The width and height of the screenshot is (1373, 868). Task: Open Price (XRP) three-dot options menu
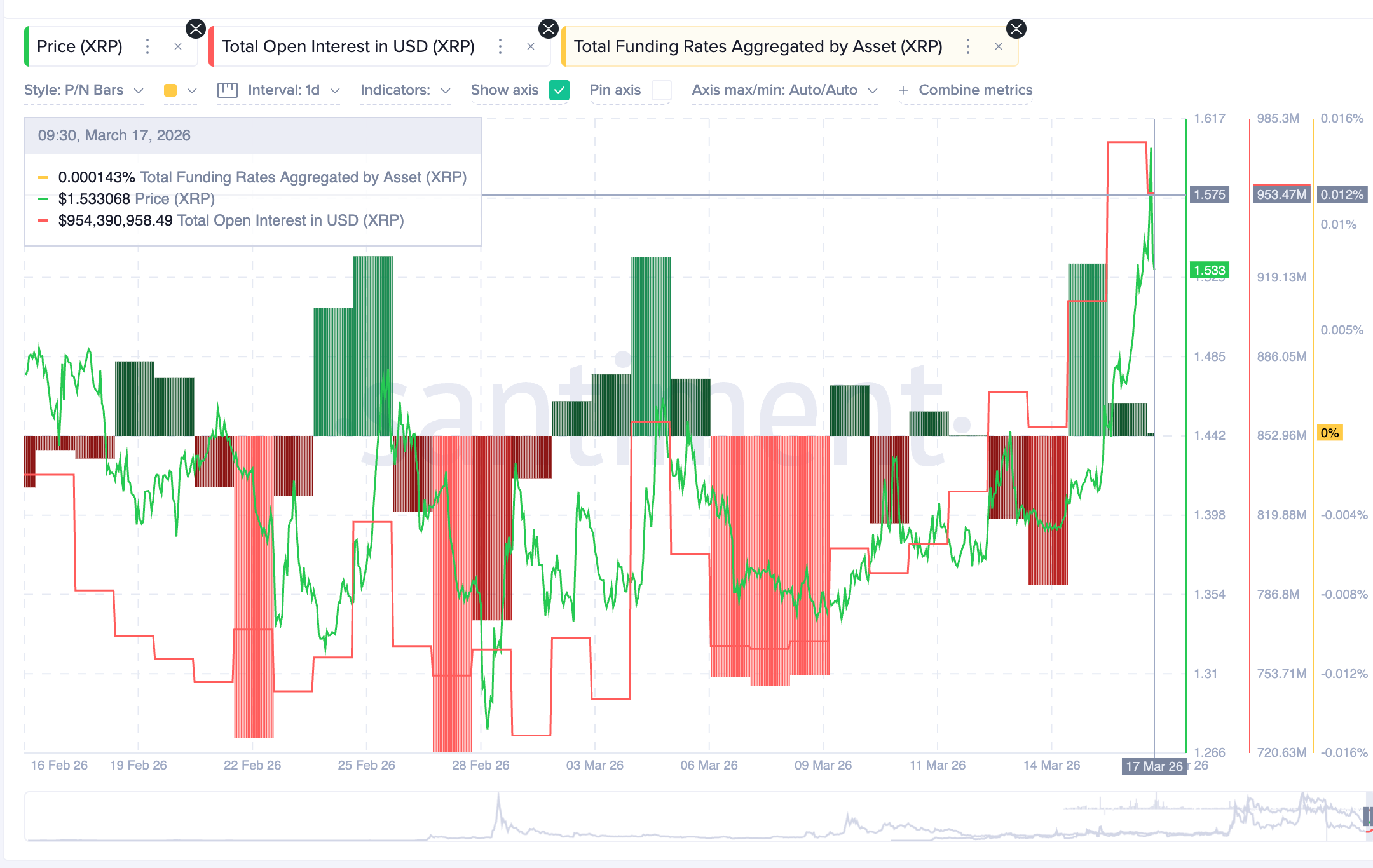point(147,46)
